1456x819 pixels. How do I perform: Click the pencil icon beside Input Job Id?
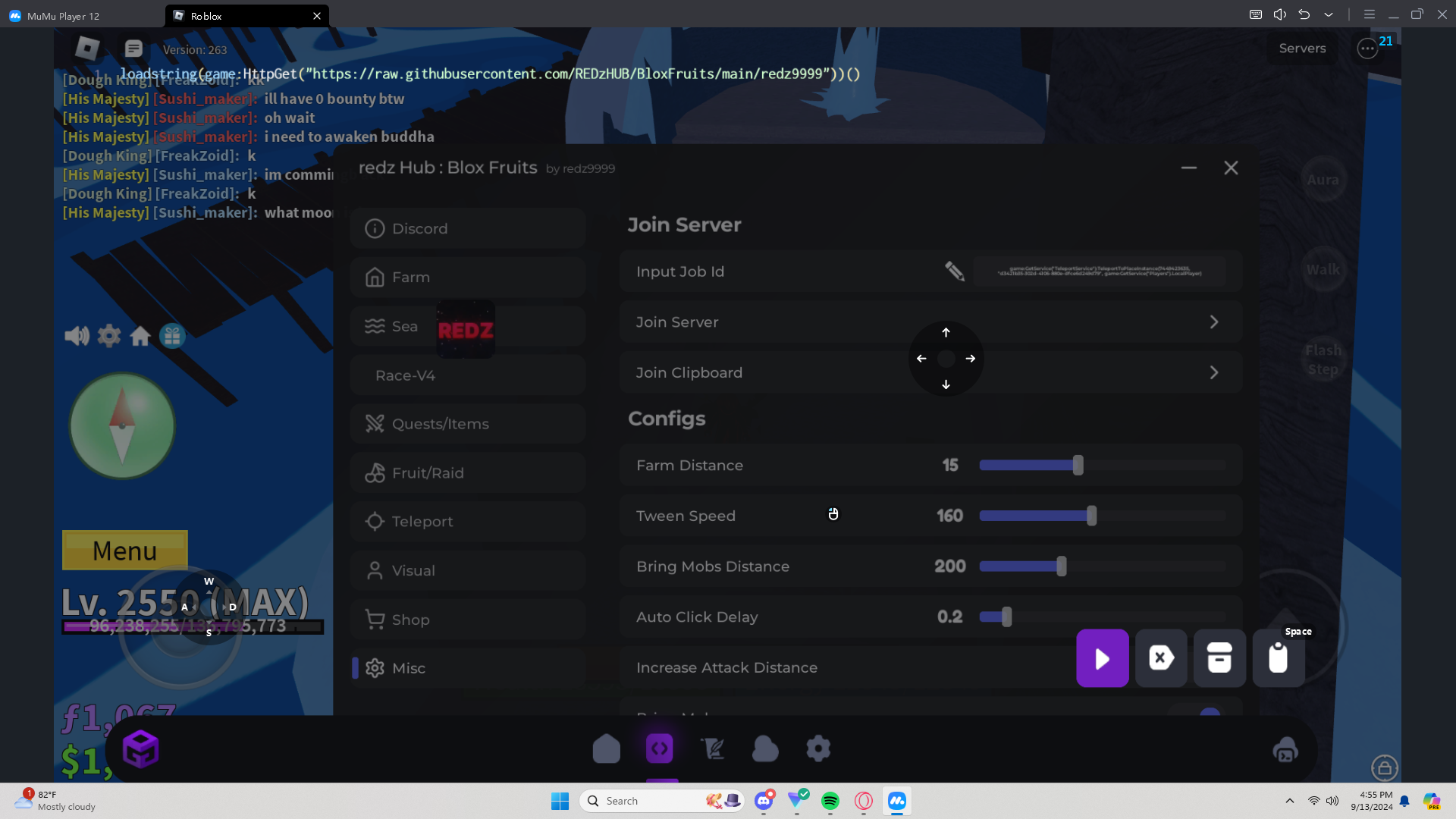point(954,271)
